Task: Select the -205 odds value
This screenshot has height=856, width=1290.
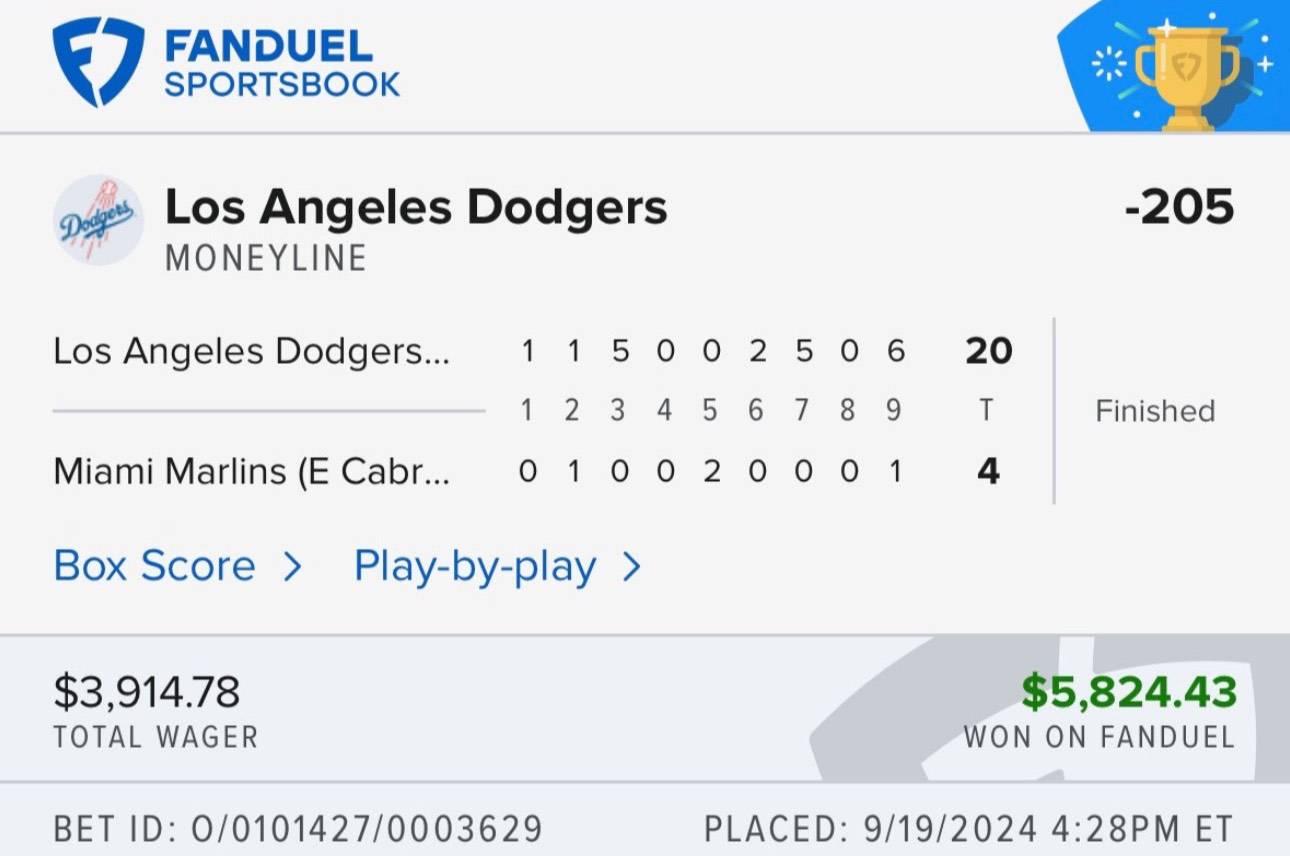Action: pos(1179,208)
